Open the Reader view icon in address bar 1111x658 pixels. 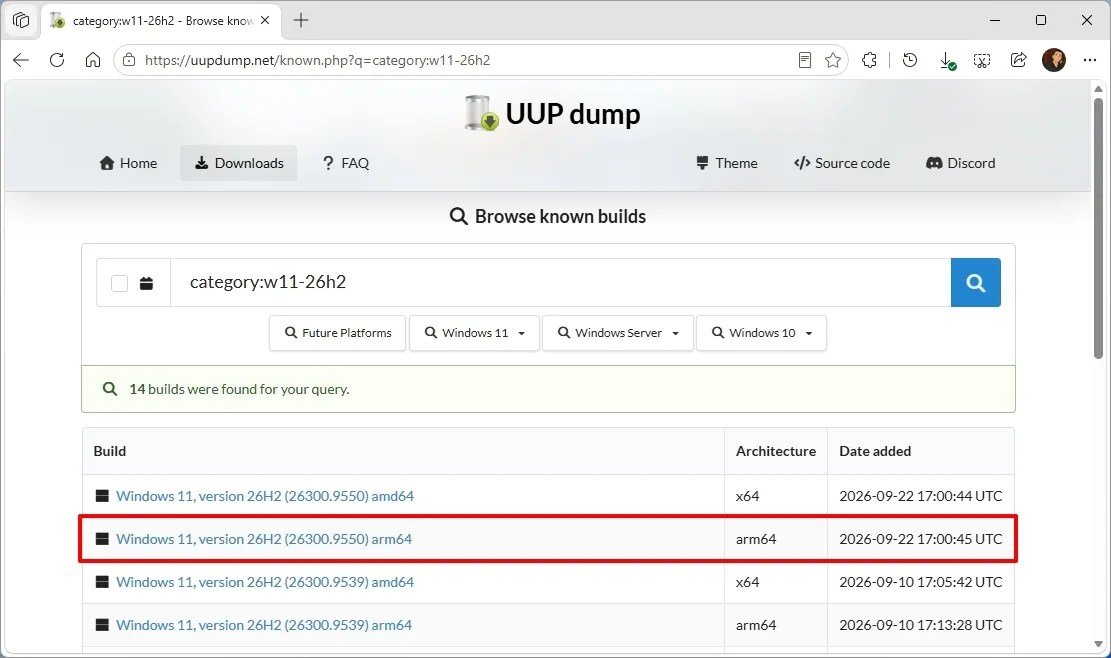pyautogui.click(x=804, y=60)
